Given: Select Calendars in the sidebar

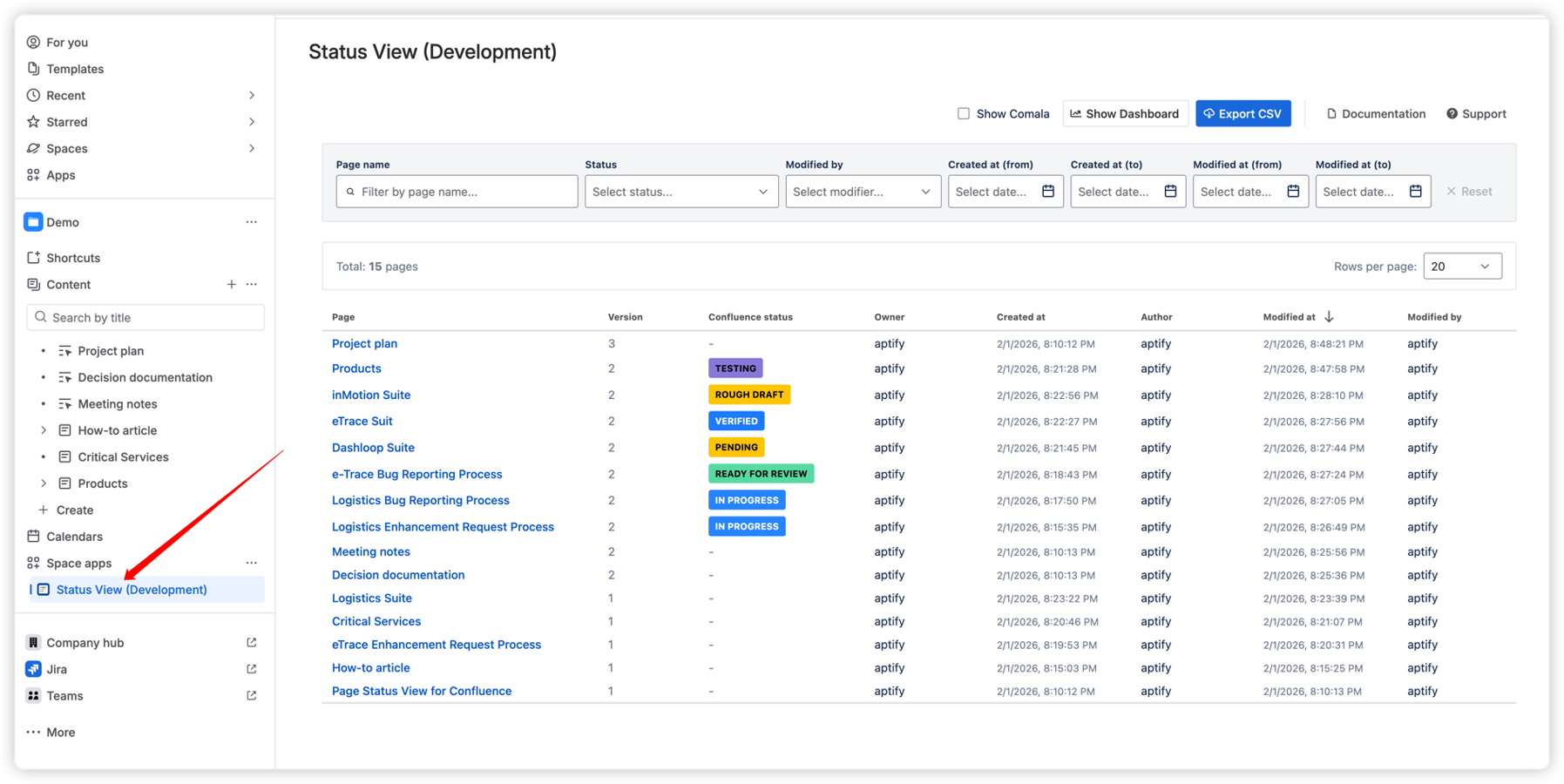Looking at the screenshot, I should tap(74, 537).
